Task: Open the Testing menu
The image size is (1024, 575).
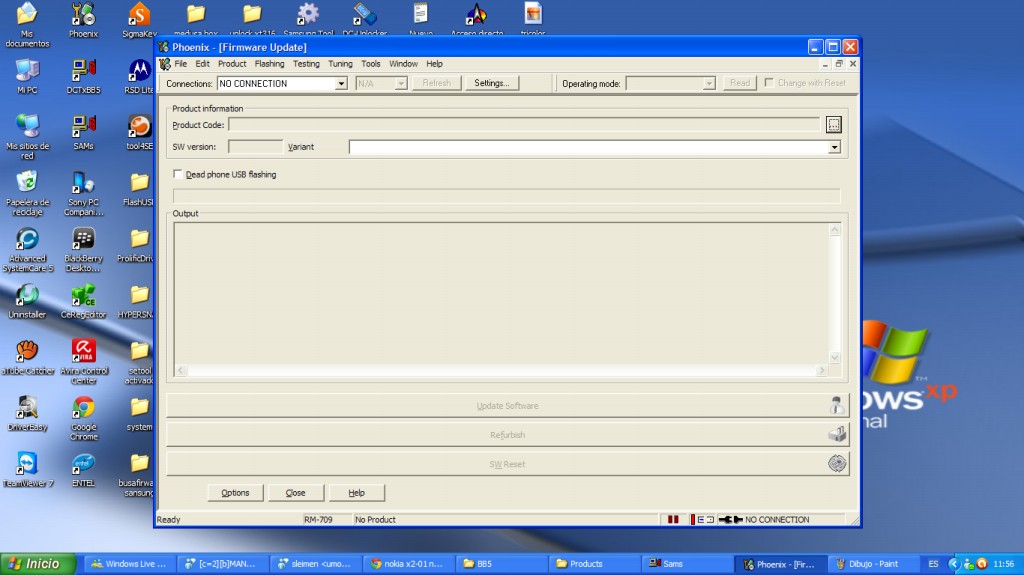Action: 306,63
